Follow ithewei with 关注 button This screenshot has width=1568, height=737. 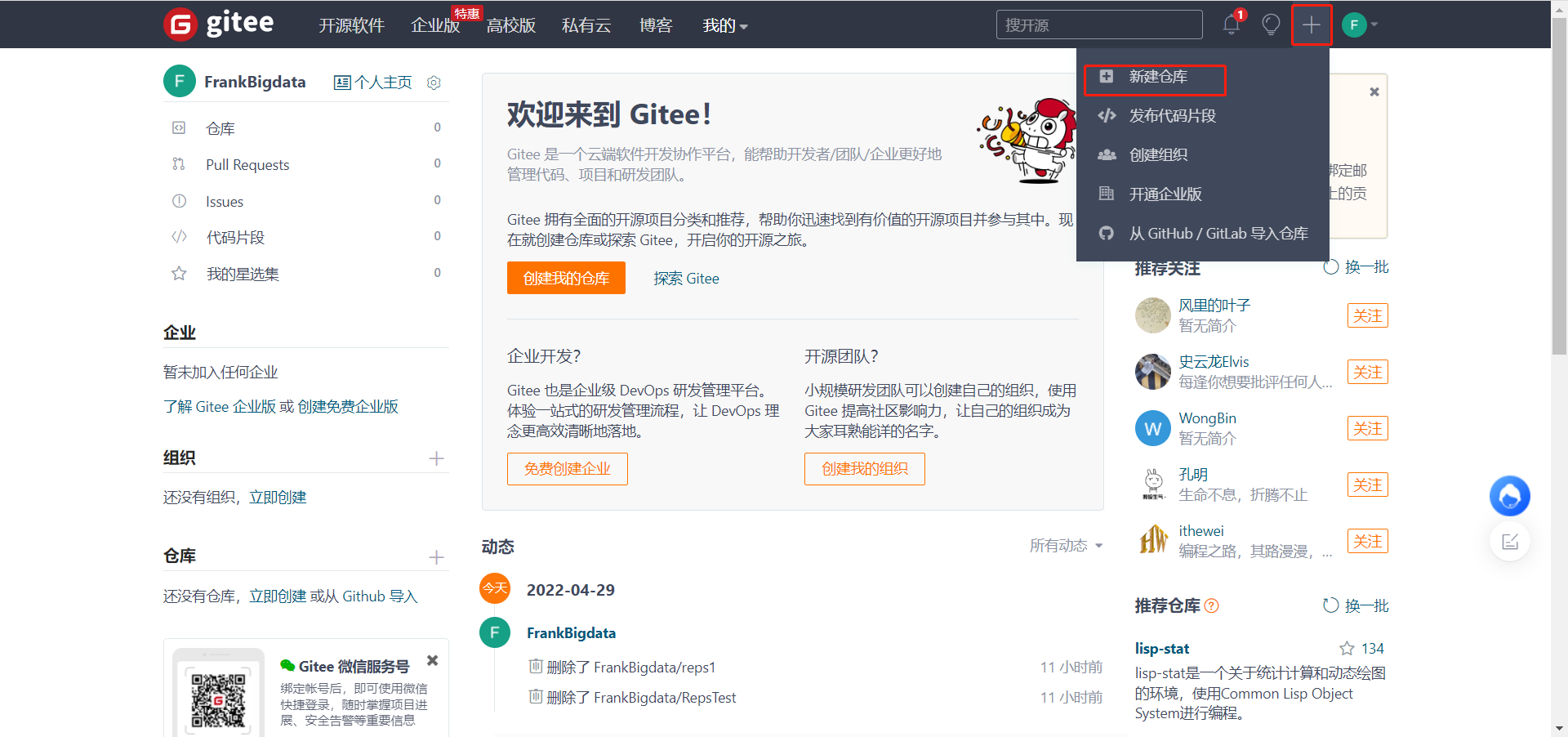point(1368,541)
